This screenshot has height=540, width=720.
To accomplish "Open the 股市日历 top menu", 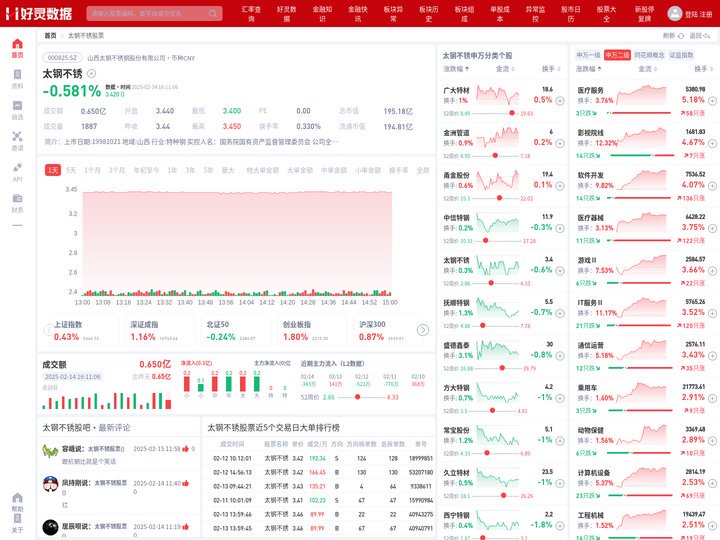I will pyautogui.click(x=571, y=14).
